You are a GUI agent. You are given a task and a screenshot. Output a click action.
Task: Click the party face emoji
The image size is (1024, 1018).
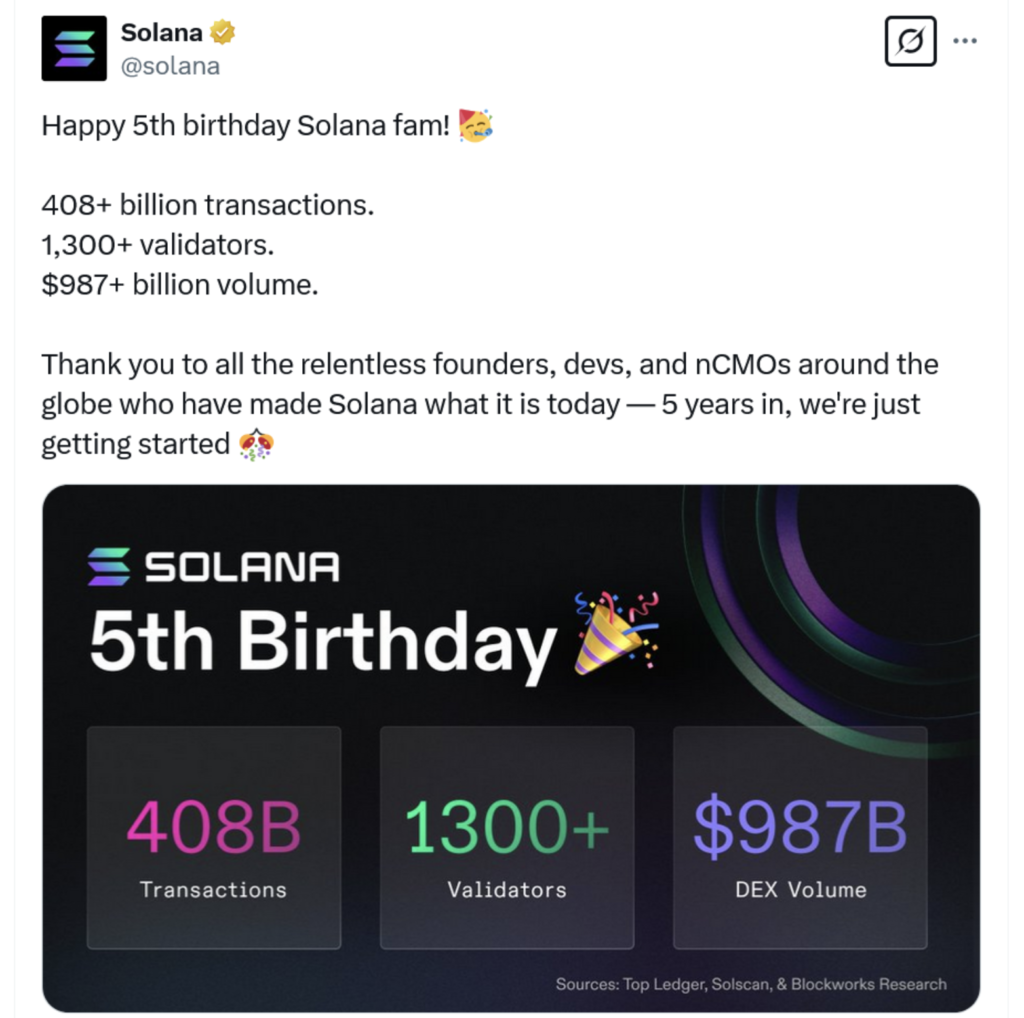[475, 127]
